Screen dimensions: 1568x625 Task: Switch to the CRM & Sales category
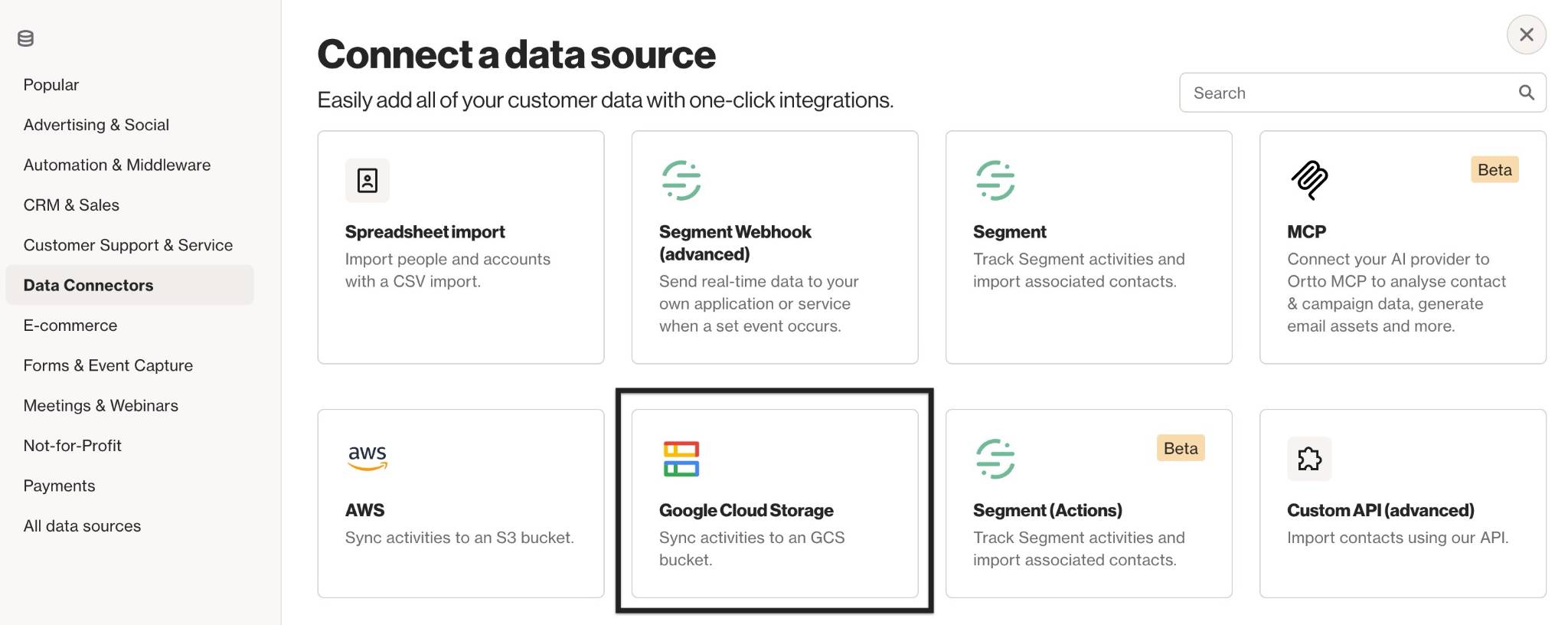tap(71, 205)
